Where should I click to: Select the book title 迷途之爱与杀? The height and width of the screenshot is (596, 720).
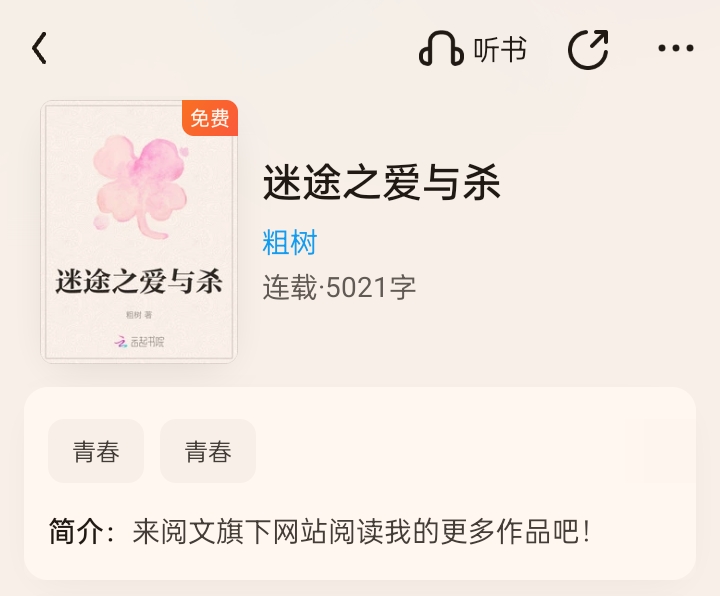point(382,183)
